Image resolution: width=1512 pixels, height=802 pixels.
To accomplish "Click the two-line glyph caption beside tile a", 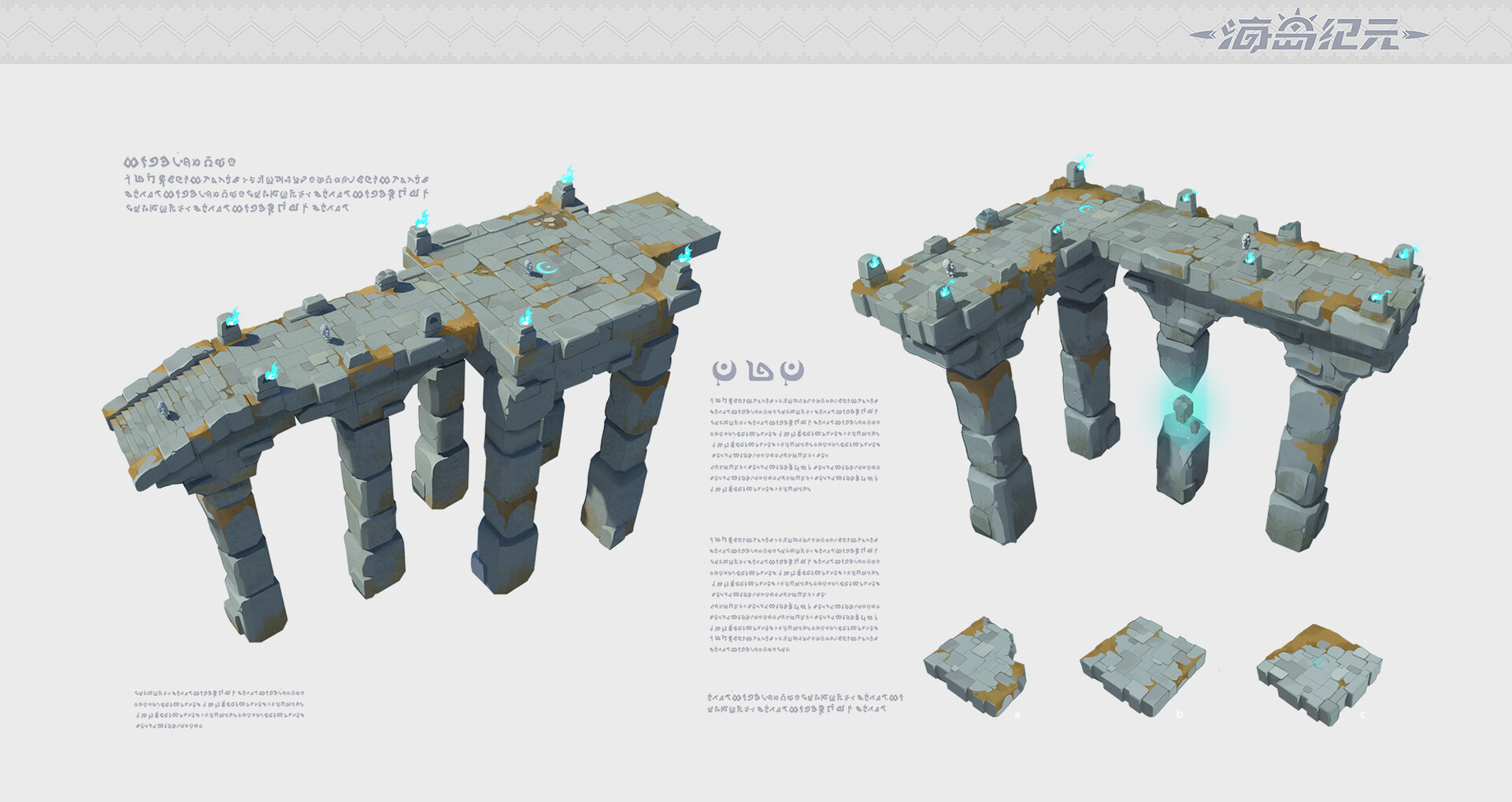I will [805, 703].
